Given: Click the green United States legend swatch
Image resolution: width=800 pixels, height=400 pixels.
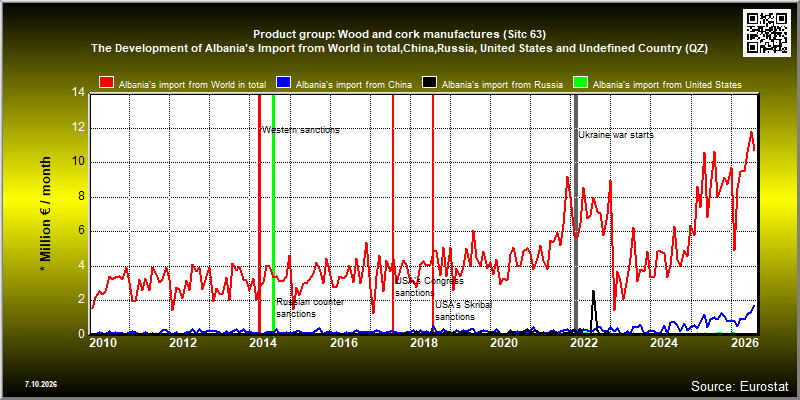Looking at the screenshot, I should click(x=581, y=84).
